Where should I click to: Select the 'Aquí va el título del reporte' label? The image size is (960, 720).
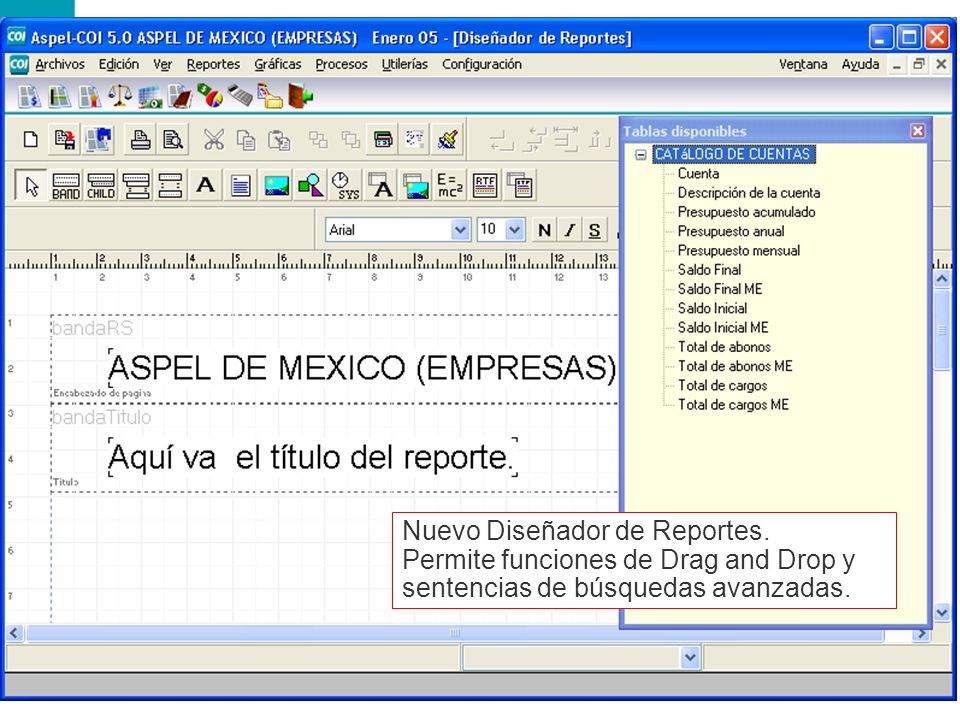[x=312, y=457]
